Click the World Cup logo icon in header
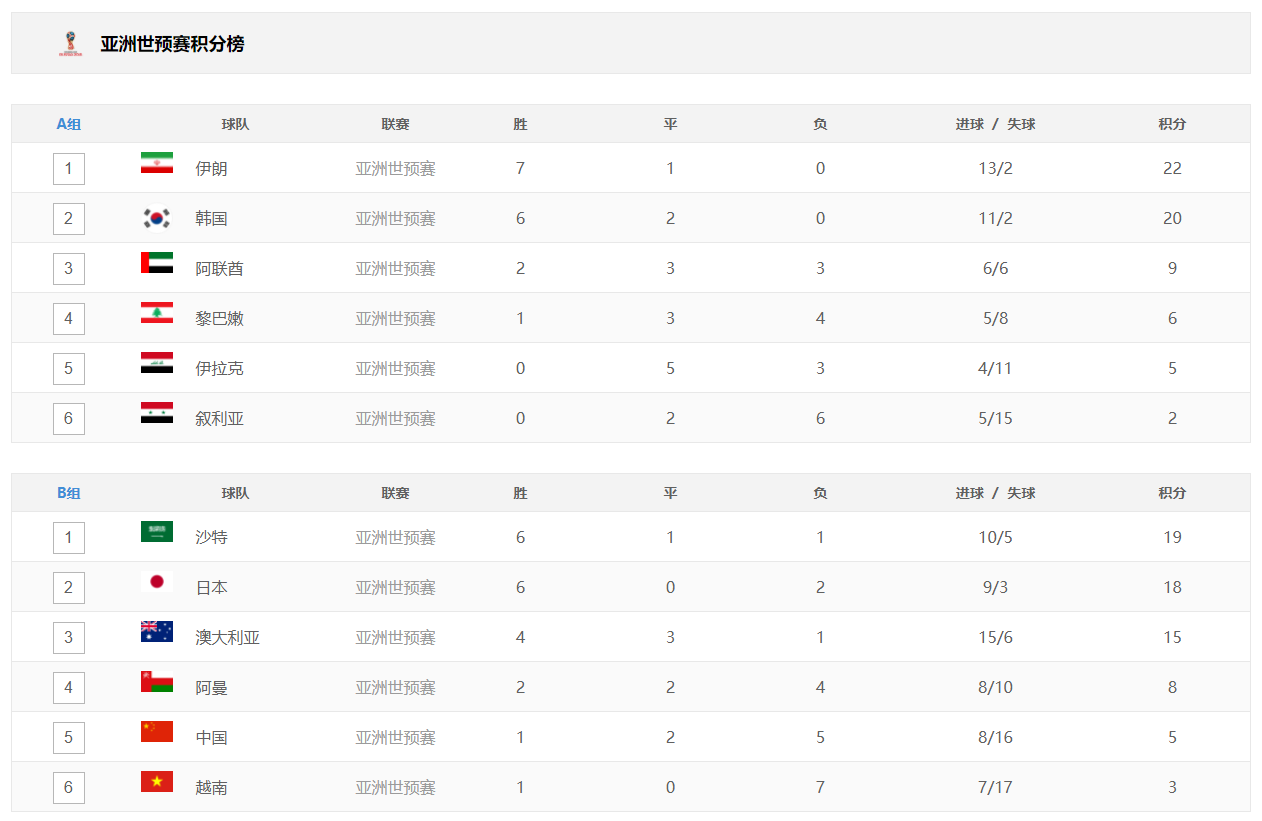Screen dimensions: 1262x821 pyautogui.click(x=70, y=43)
